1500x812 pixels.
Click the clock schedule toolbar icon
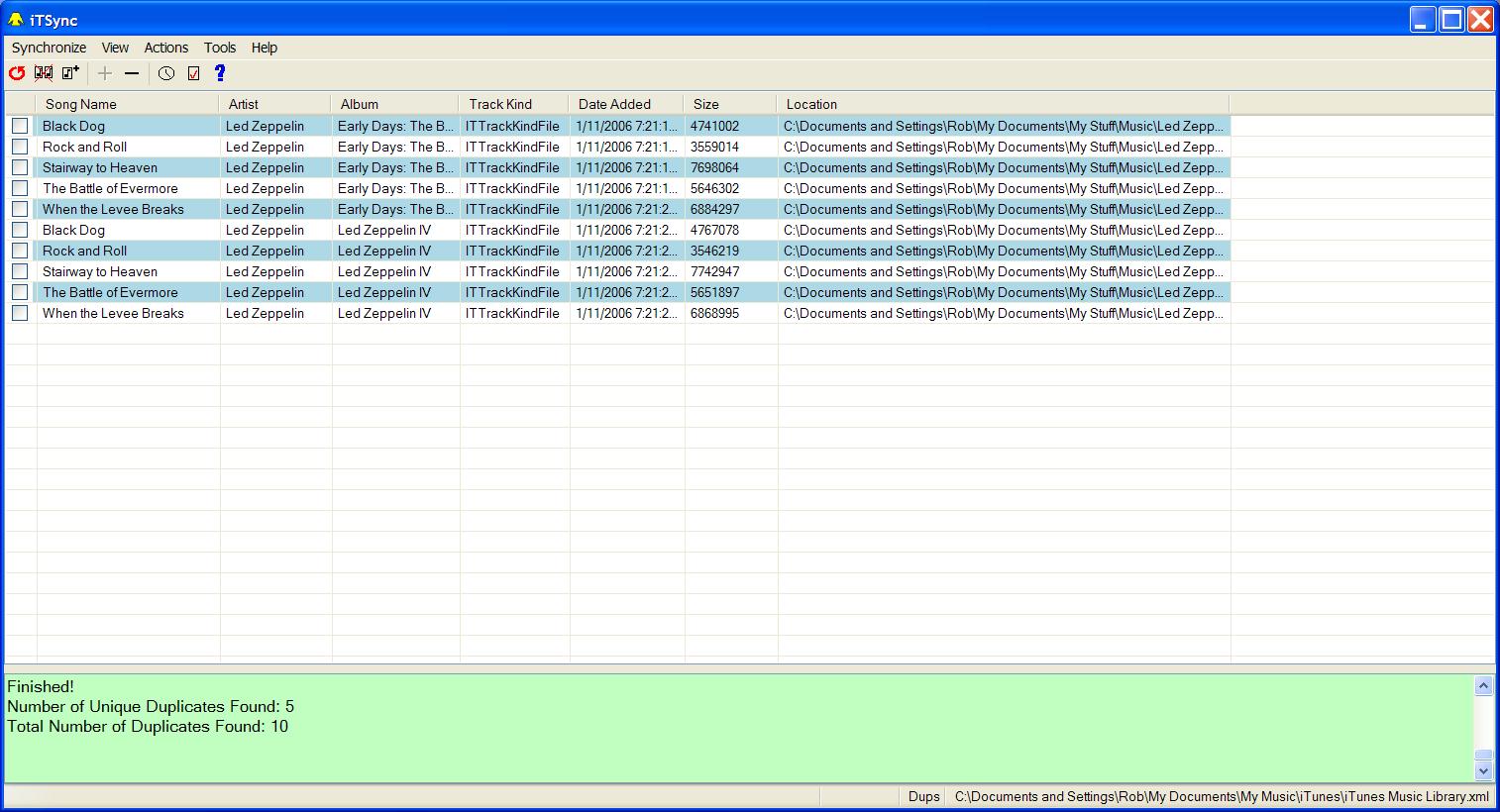pos(166,73)
